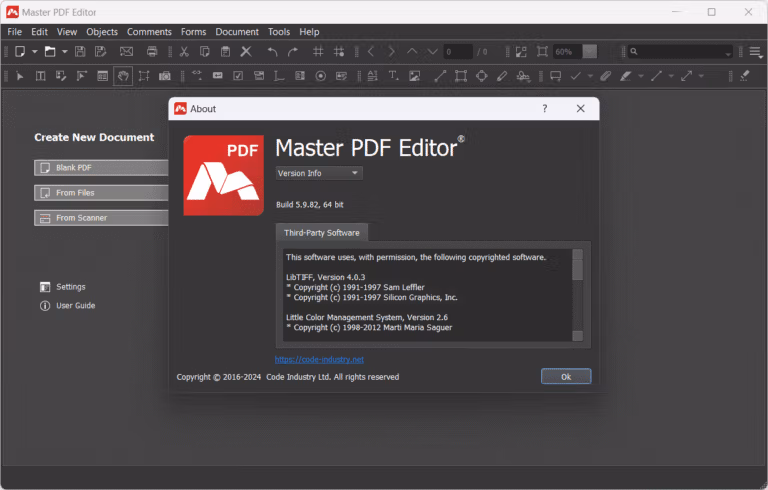Expand the search box dropdown arrow
The image size is (768, 490).
[x=728, y=52]
